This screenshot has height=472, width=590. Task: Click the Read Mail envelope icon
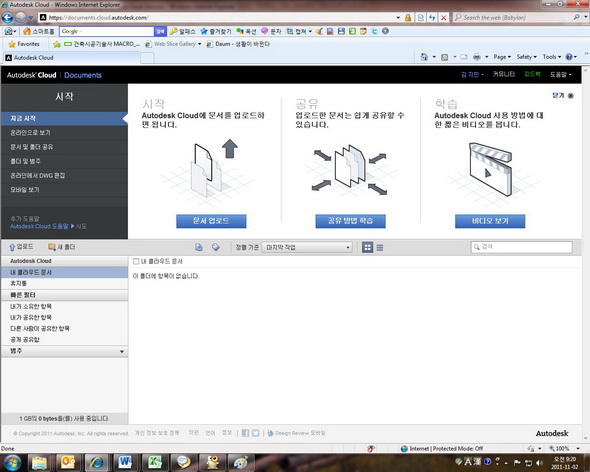[x=464, y=57]
